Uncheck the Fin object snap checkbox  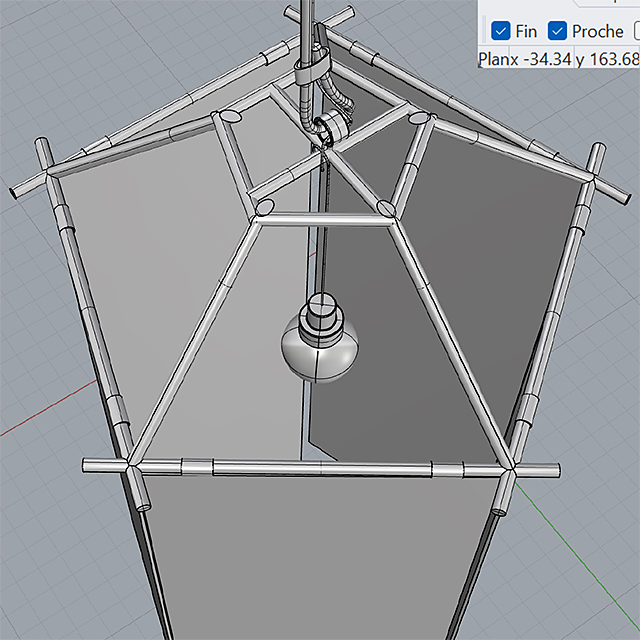501,31
